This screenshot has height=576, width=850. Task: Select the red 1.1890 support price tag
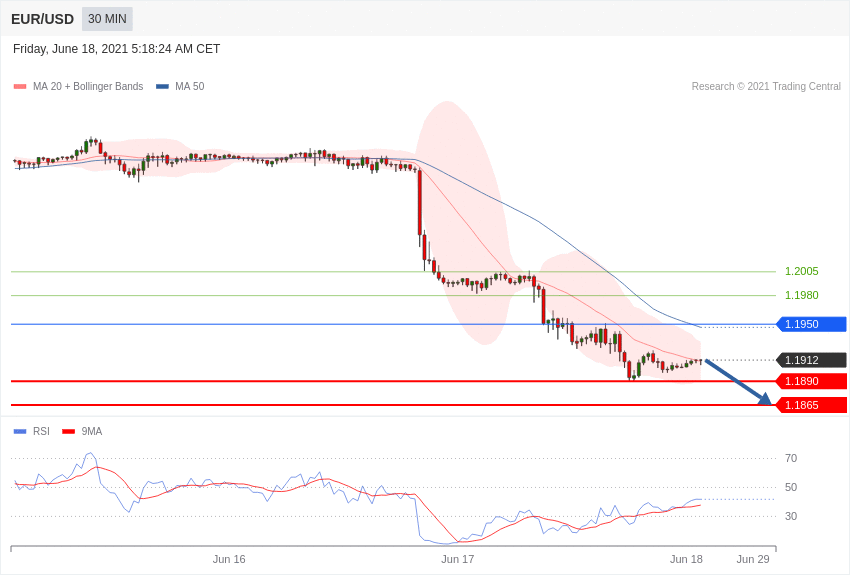point(811,381)
